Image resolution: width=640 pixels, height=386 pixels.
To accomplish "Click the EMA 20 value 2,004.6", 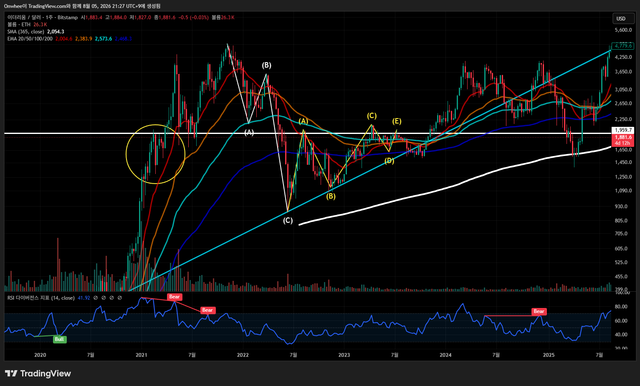I will point(64,39).
